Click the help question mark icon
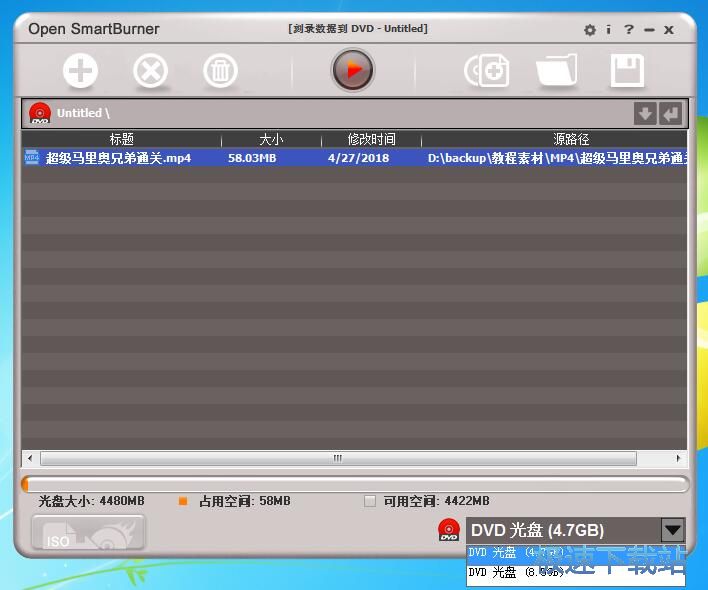 [x=629, y=30]
